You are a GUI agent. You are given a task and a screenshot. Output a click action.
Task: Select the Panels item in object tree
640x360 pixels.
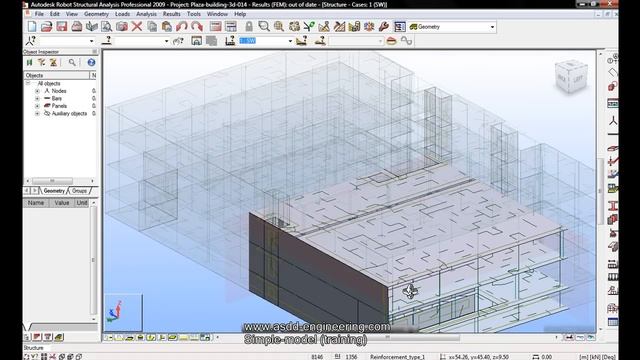point(59,106)
